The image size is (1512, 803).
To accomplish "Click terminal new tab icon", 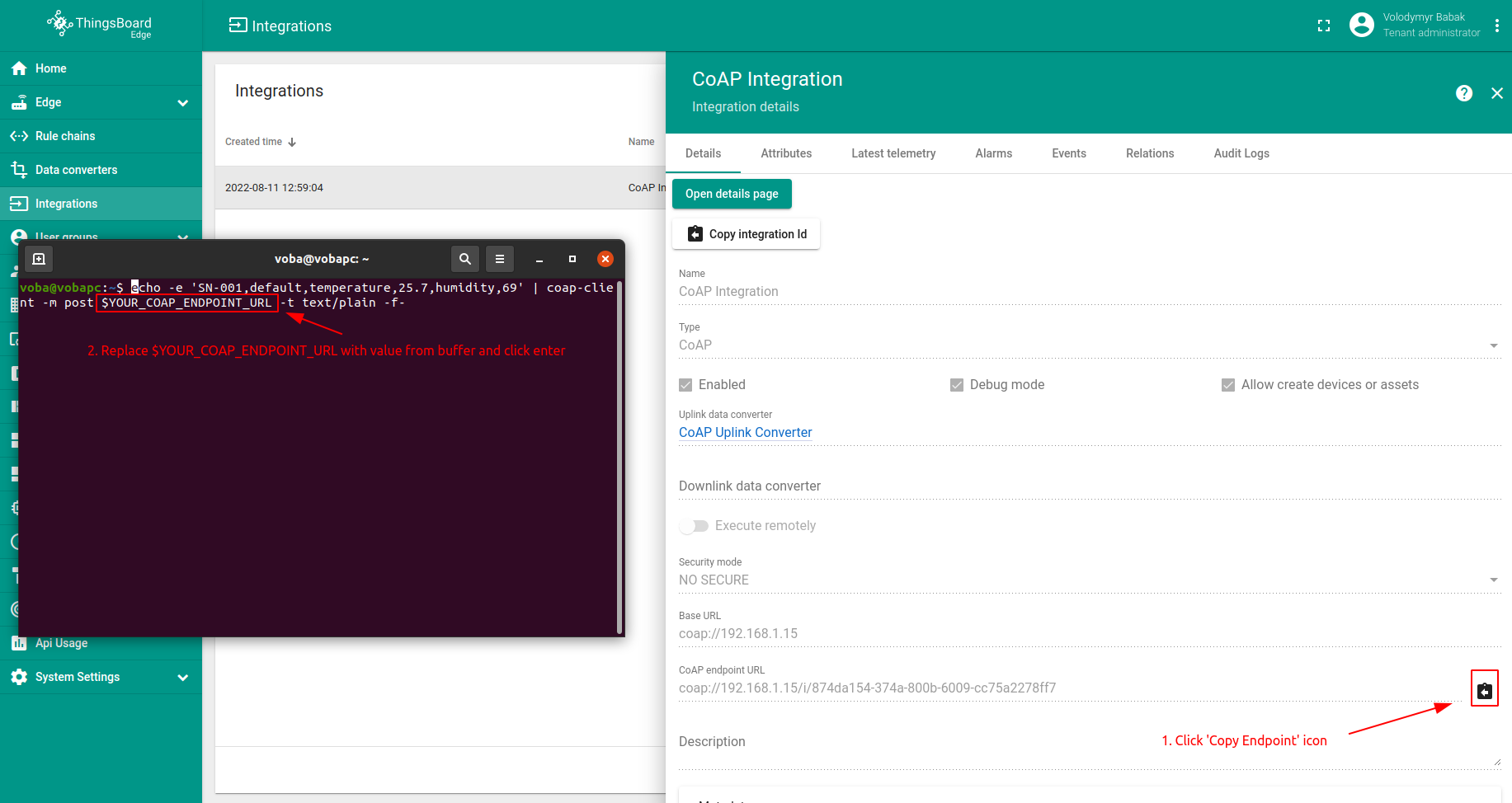I will coord(39,259).
